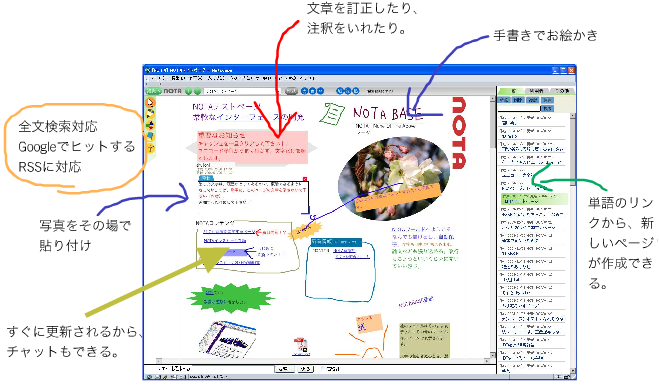The width and height of the screenshot is (659, 385).
Task: Click the first green circle button after NOTA logo
Action: (x=188, y=91)
